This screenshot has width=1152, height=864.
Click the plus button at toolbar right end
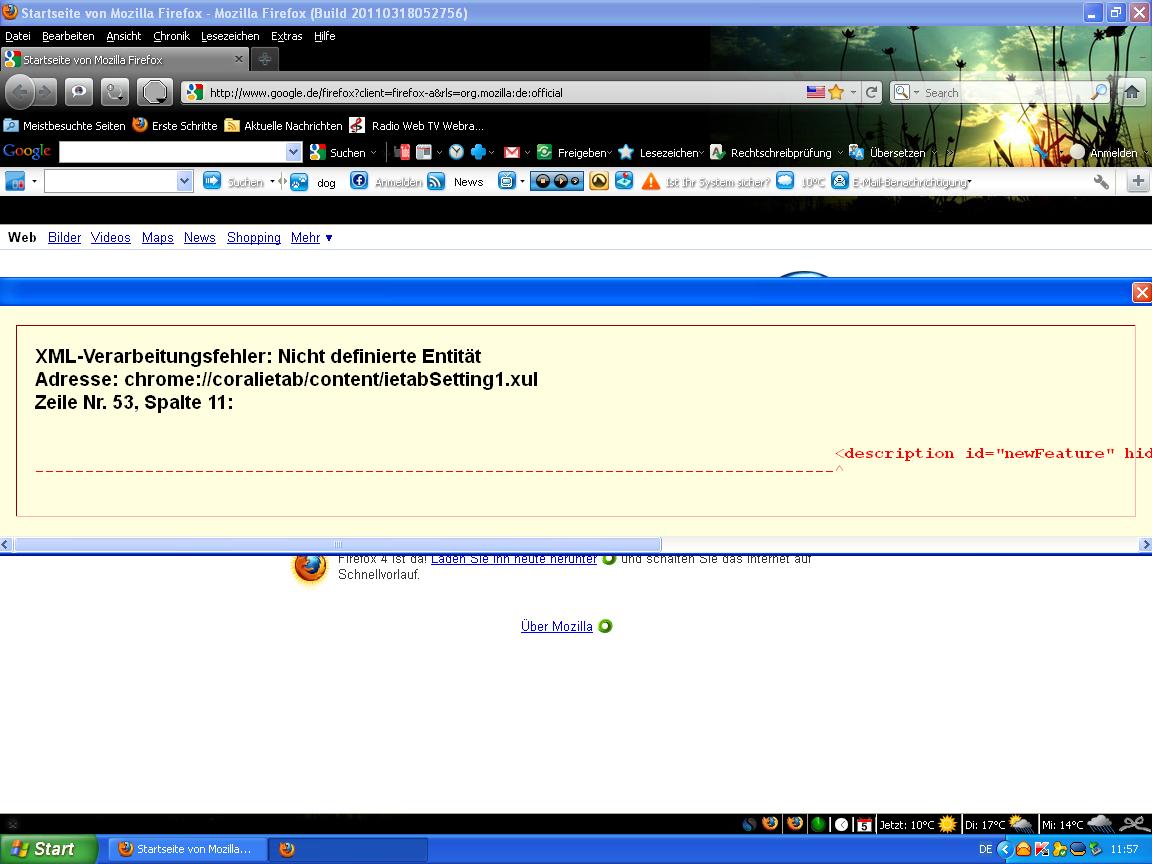click(1137, 181)
